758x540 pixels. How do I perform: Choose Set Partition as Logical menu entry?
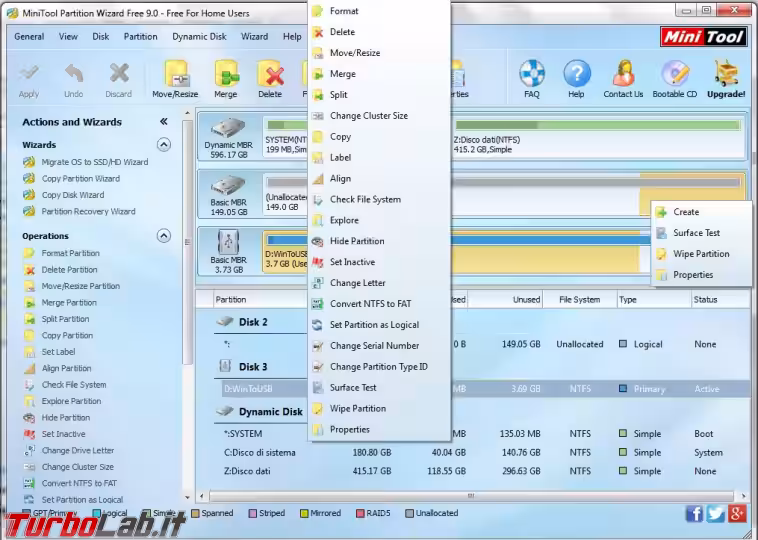[379, 325]
